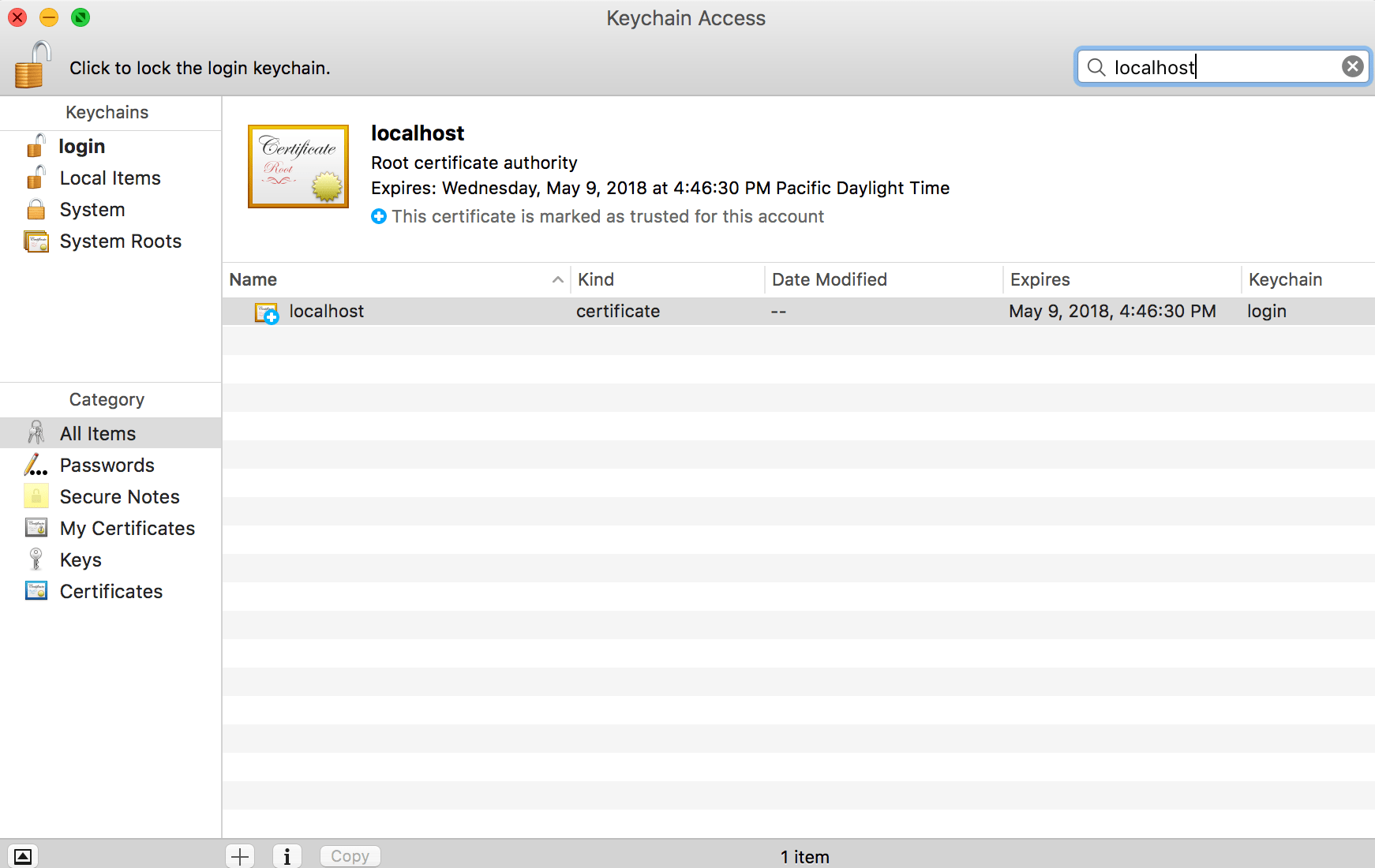Click the 'May 9, 2018, 4:46:30 PM' expires cell
The image size is (1375, 868).
click(1112, 311)
